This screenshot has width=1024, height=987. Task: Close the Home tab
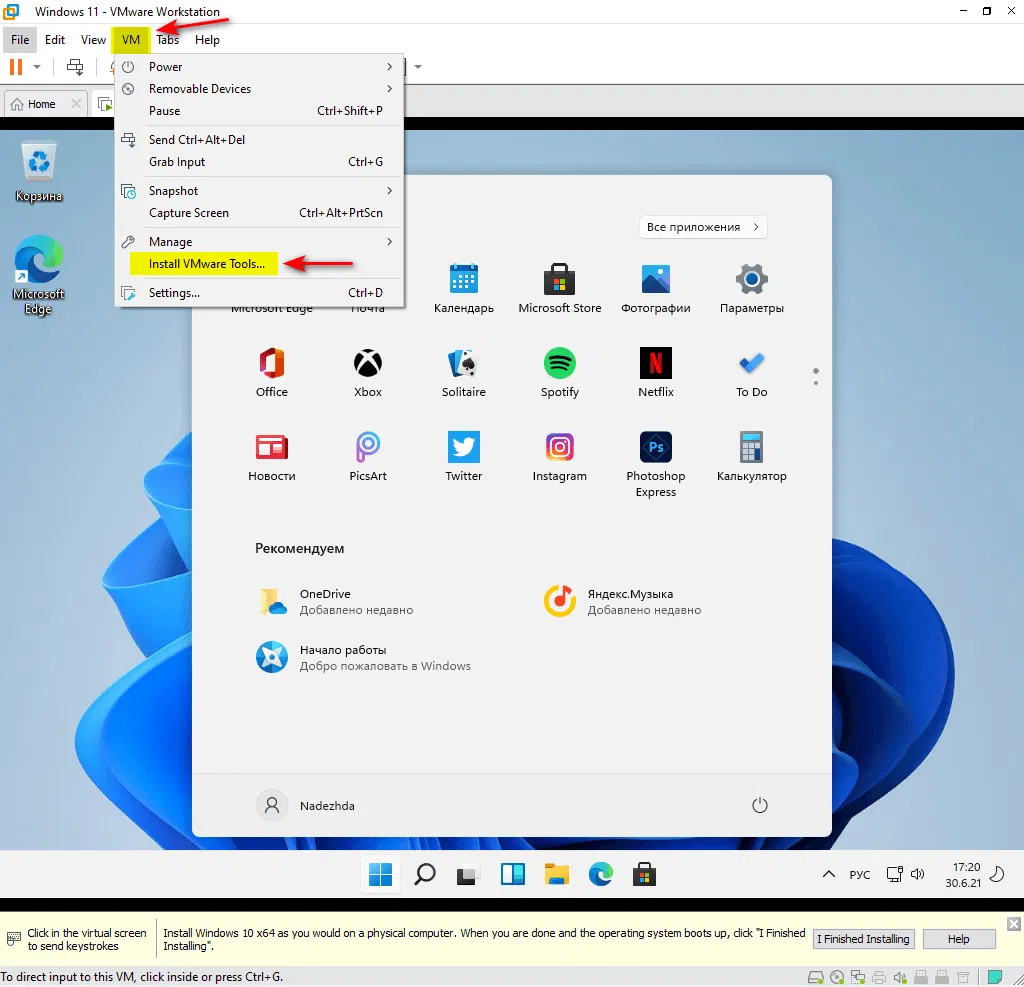click(76, 104)
